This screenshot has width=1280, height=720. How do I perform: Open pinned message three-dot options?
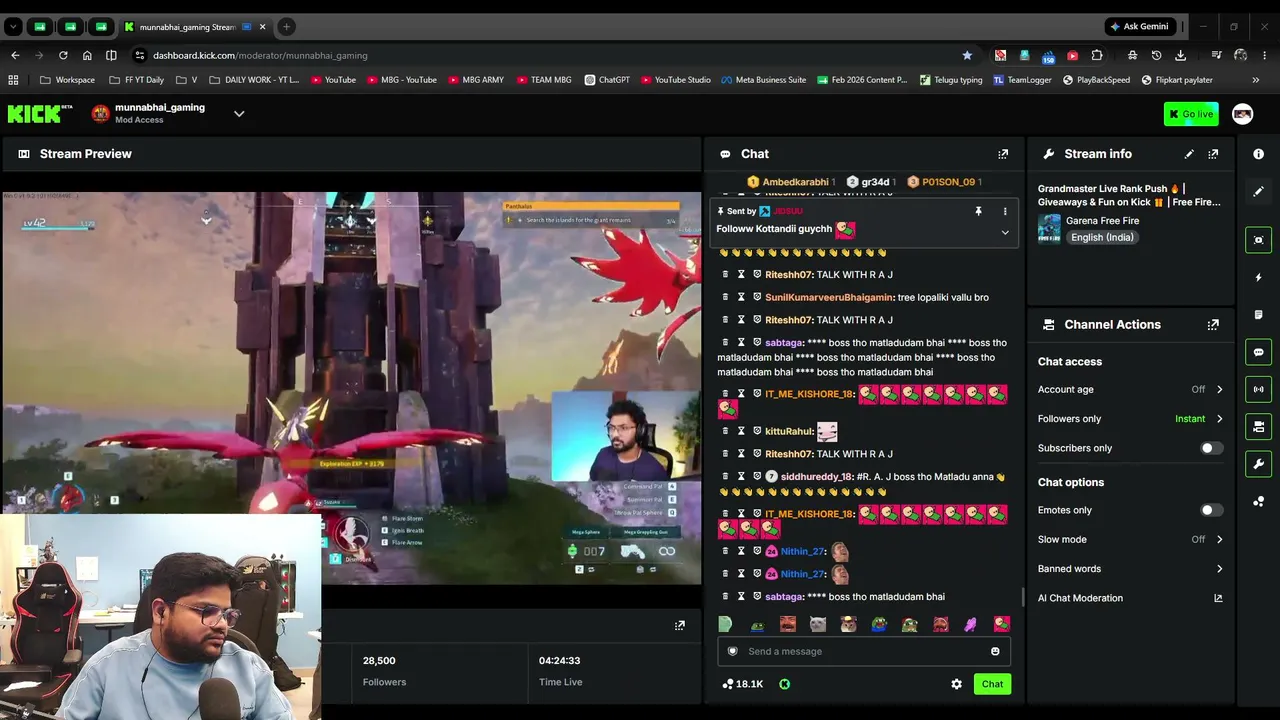(1005, 211)
